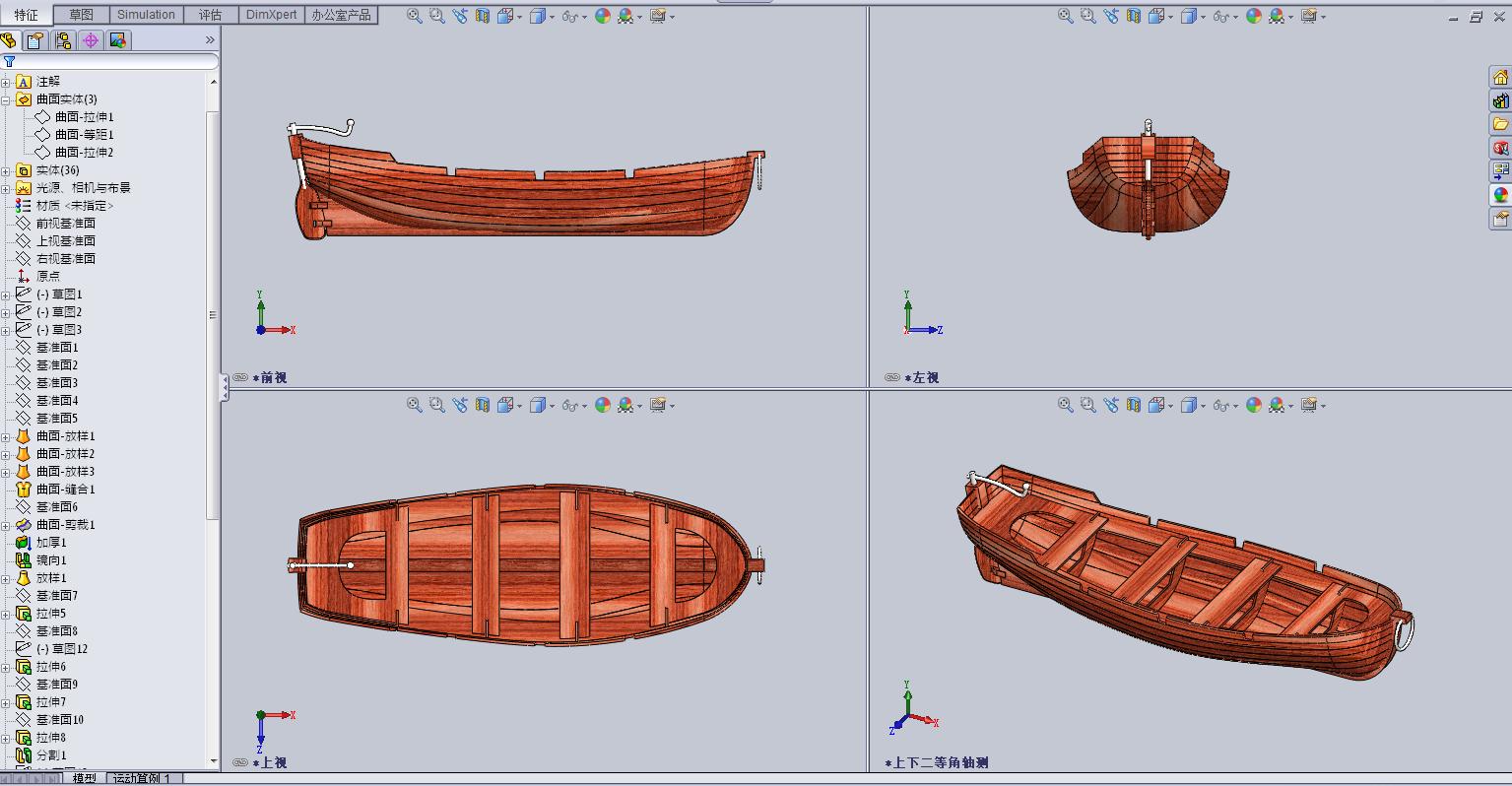Click the link-views icon beside the 左视 label
Image resolution: width=1512 pixels, height=786 pixels.
(x=892, y=377)
